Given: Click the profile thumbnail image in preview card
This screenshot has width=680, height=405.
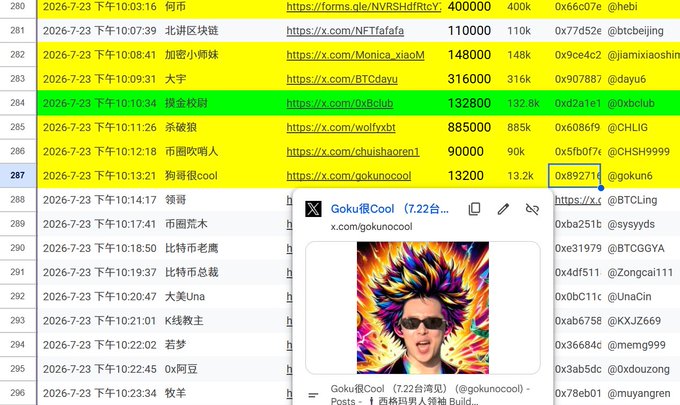Looking at the screenshot, I should pos(423,308).
